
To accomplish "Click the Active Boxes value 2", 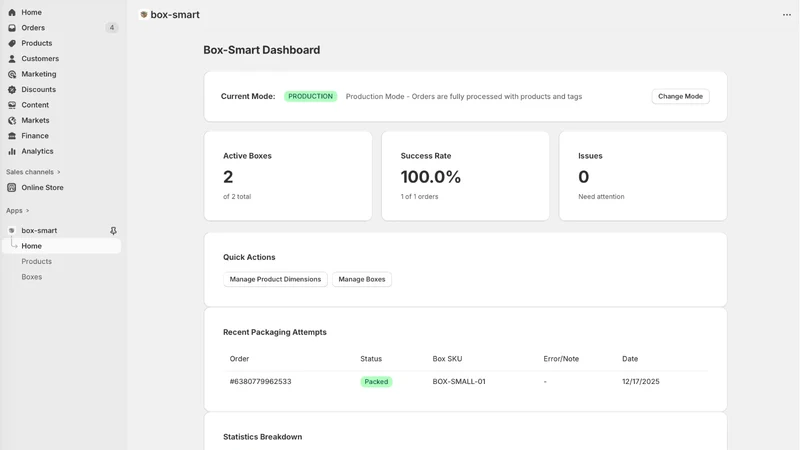I will click(x=228, y=177).
